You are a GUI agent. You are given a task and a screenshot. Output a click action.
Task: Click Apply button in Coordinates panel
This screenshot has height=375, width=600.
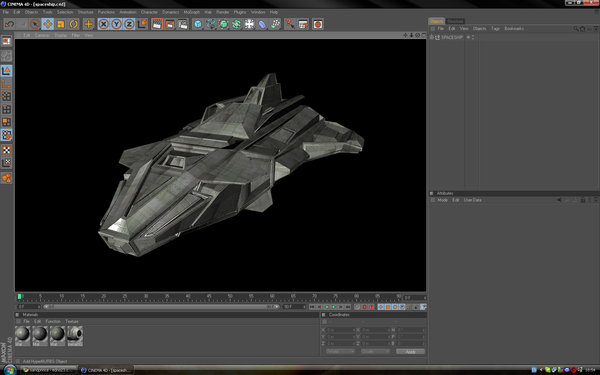[410, 351]
